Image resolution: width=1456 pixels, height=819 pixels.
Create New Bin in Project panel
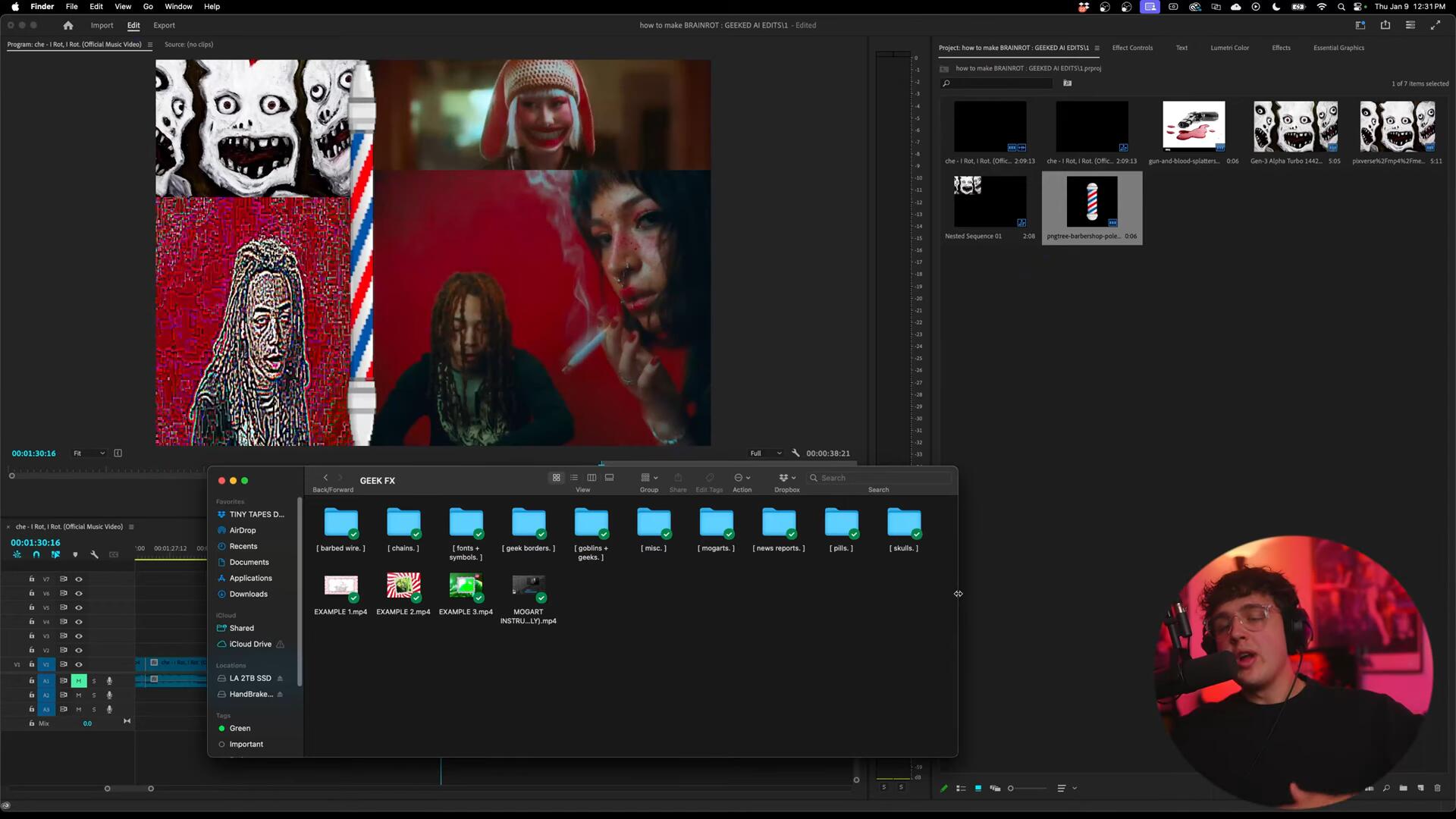[x=1404, y=788]
